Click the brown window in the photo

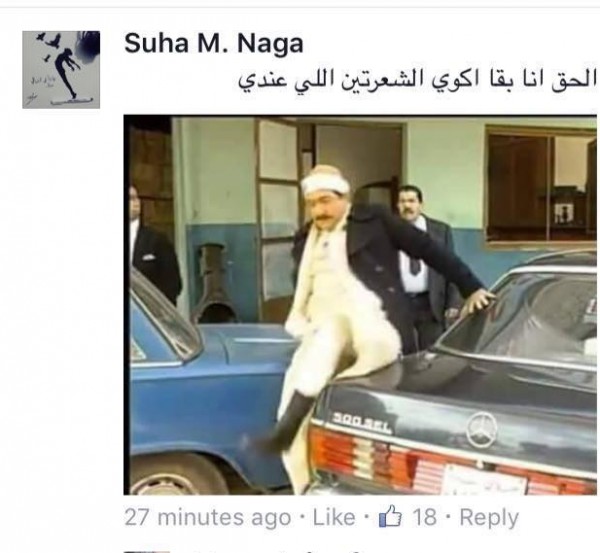540,186
